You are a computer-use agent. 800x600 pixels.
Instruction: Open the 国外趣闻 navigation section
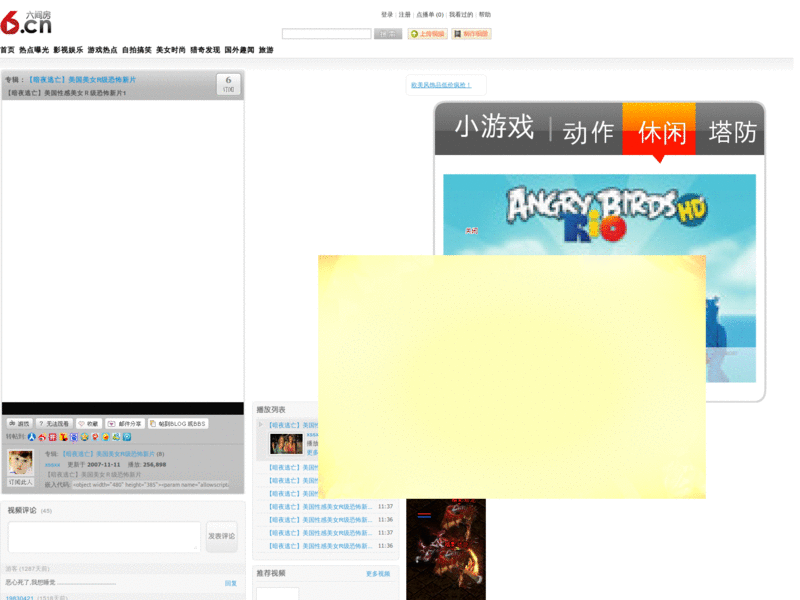coord(239,50)
